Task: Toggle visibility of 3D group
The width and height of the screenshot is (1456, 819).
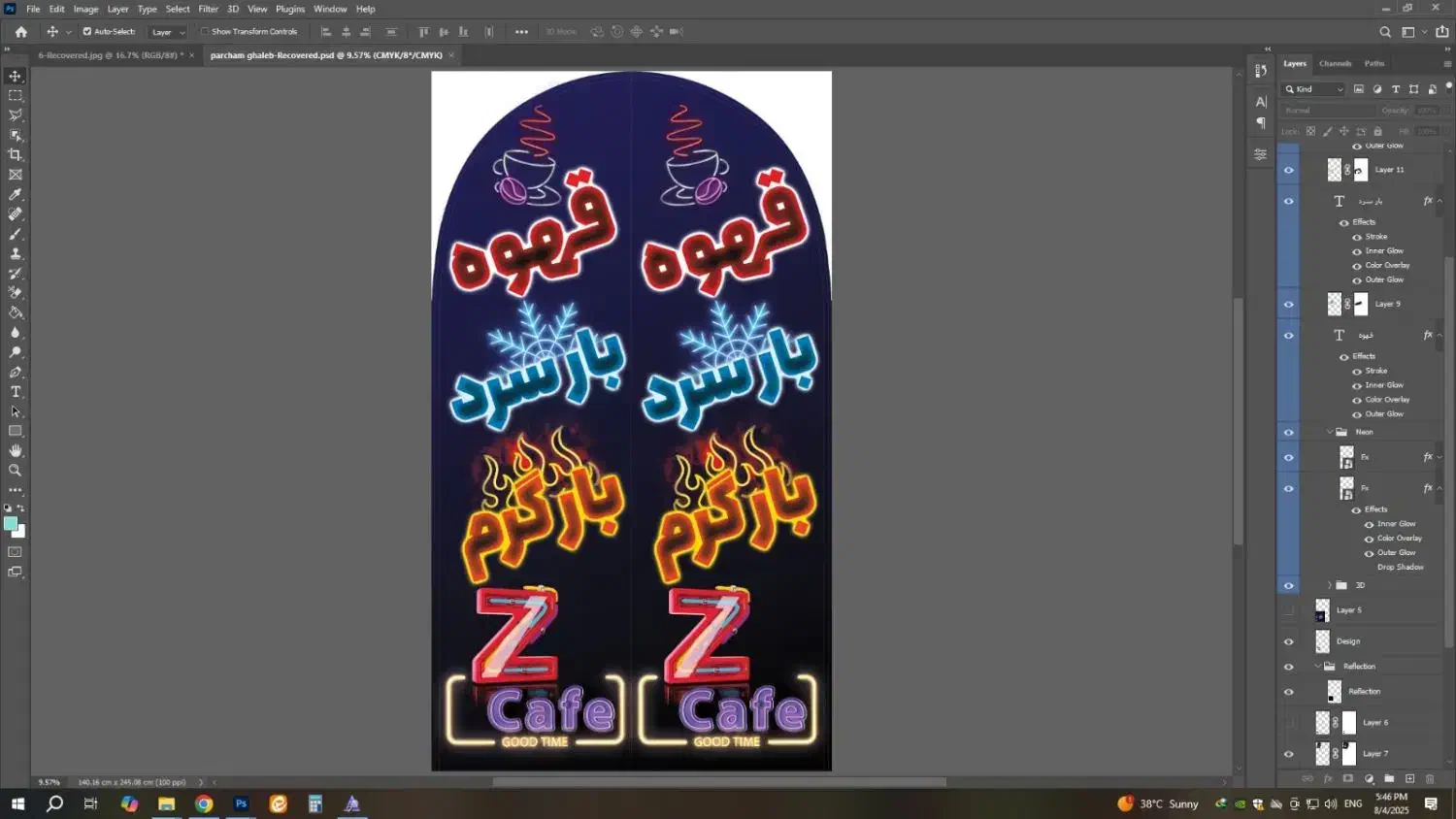Action: pyautogui.click(x=1289, y=586)
